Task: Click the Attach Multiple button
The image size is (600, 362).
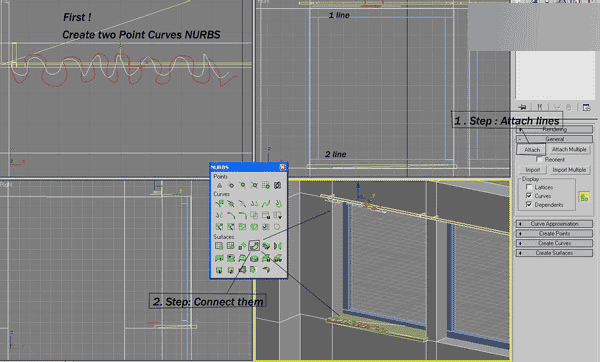Action: 569,149
